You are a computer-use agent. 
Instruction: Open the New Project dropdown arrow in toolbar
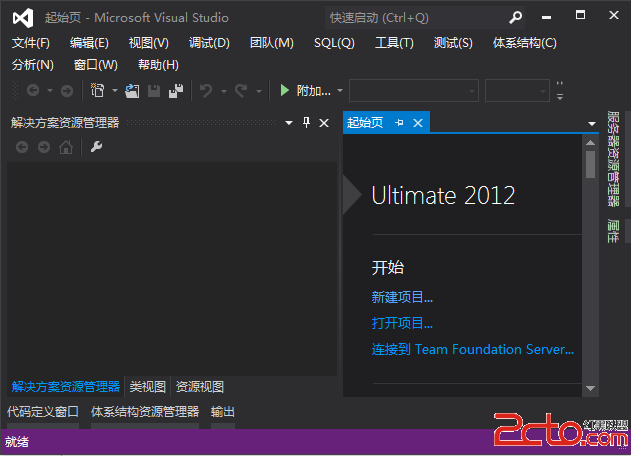click(115, 91)
